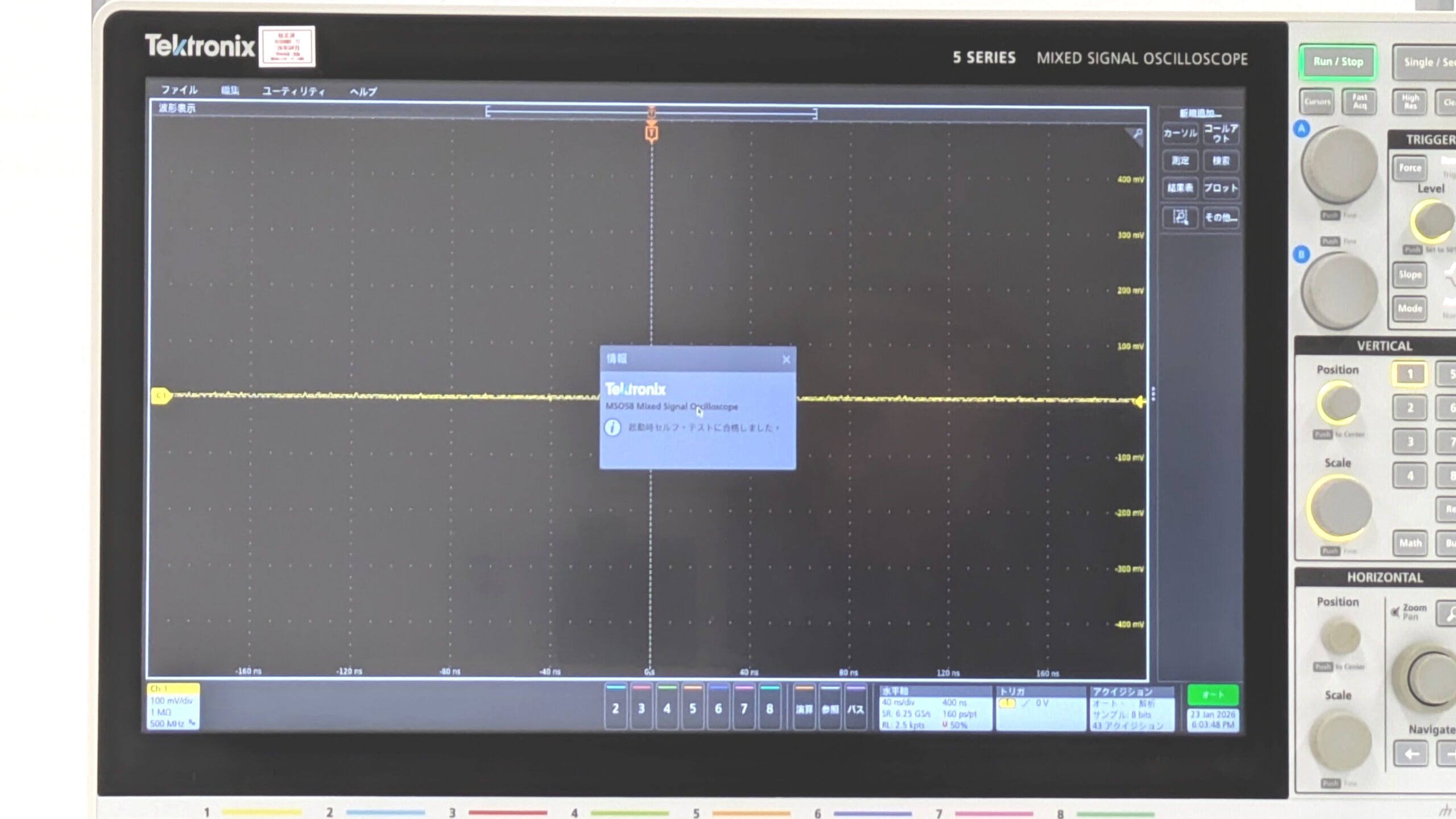This screenshot has width=1456, height=819.
Task: Open the その他... more options
Action: pyautogui.click(x=1221, y=217)
